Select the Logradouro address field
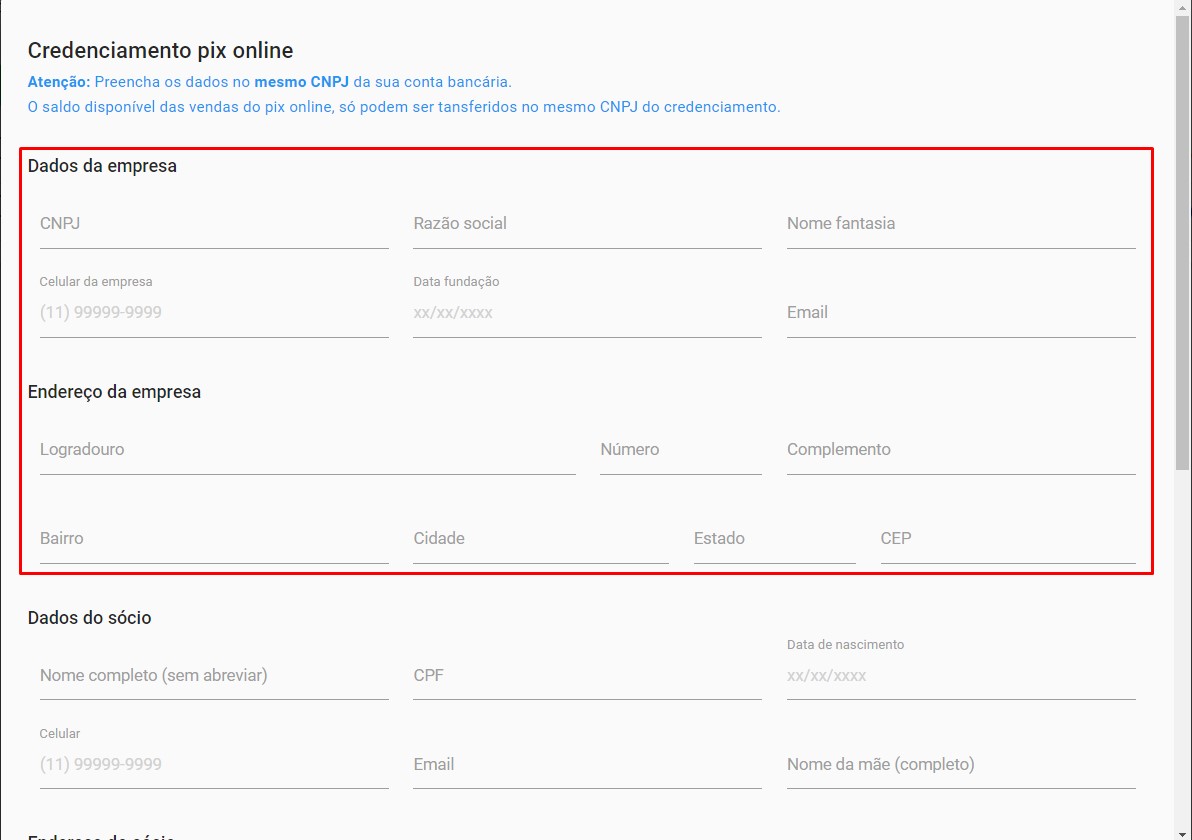1192x840 pixels. 307,450
